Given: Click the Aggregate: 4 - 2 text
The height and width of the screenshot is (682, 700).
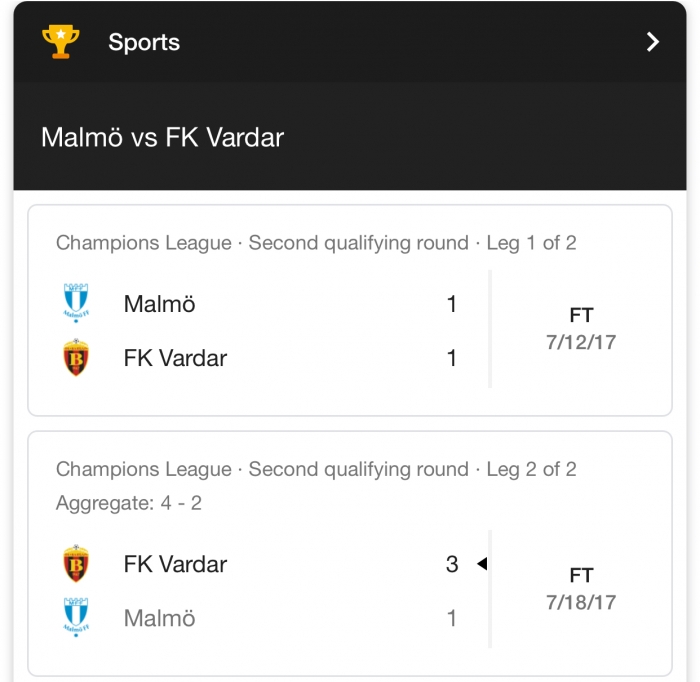Looking at the screenshot, I should pyautogui.click(x=129, y=503).
